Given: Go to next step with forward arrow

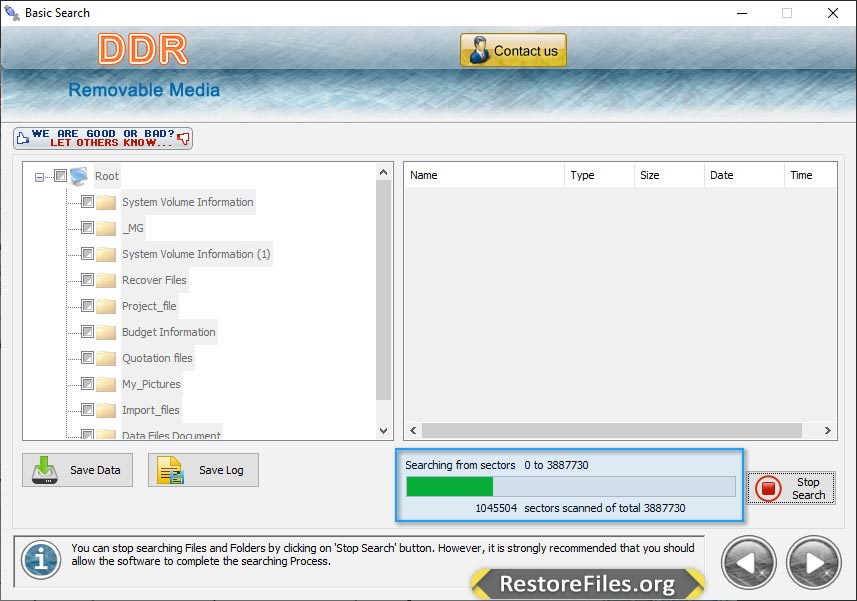Looking at the screenshot, I should point(814,563).
